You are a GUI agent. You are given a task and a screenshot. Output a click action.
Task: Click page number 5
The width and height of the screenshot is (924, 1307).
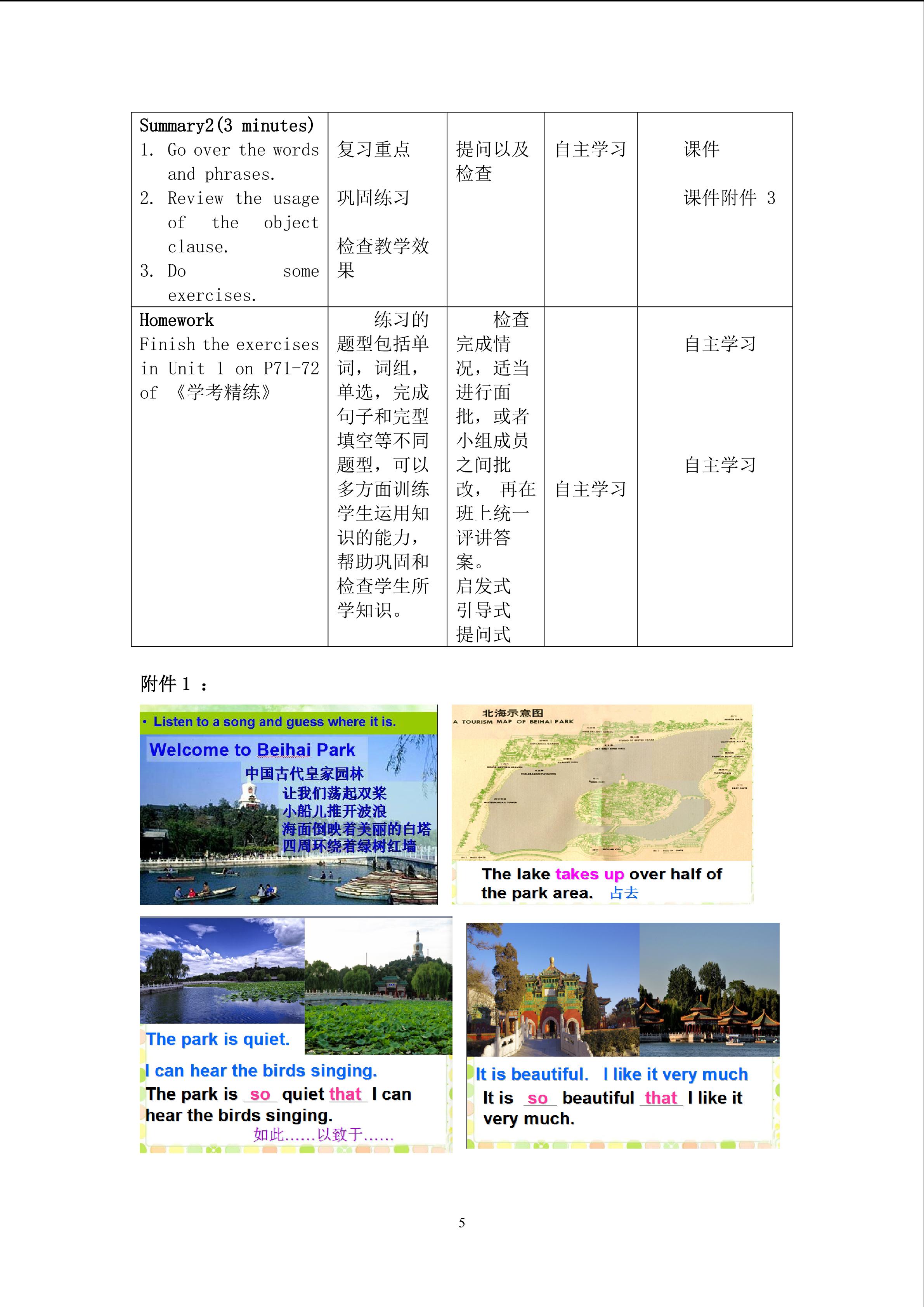(x=462, y=1223)
